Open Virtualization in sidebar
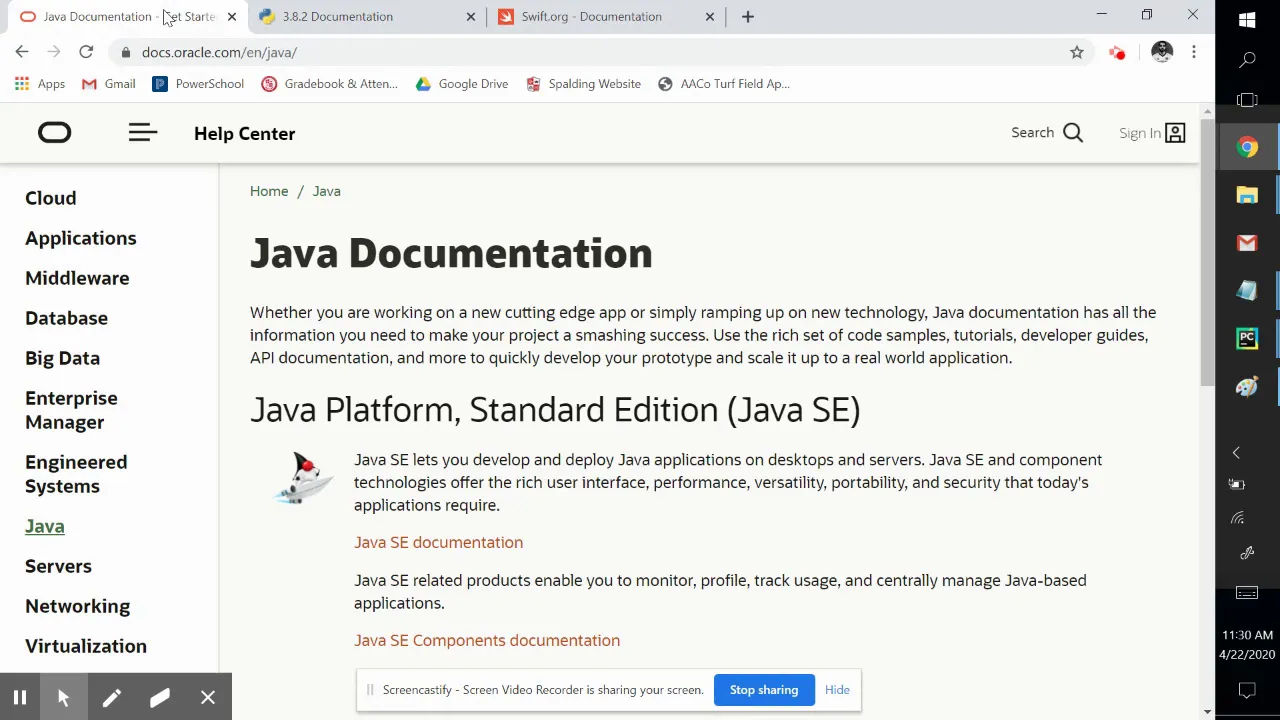 [x=85, y=646]
